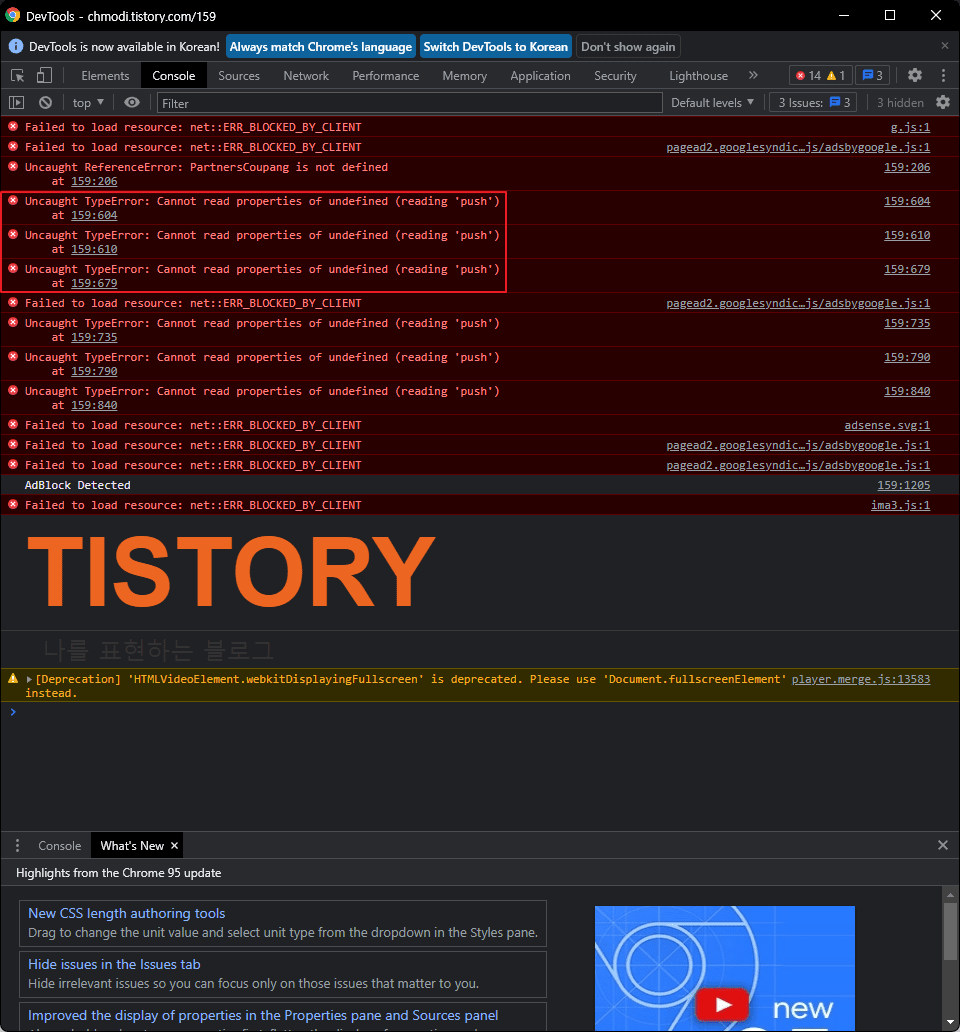
Task: Follow the 'at 159:679' stack link
Action: click(94, 283)
